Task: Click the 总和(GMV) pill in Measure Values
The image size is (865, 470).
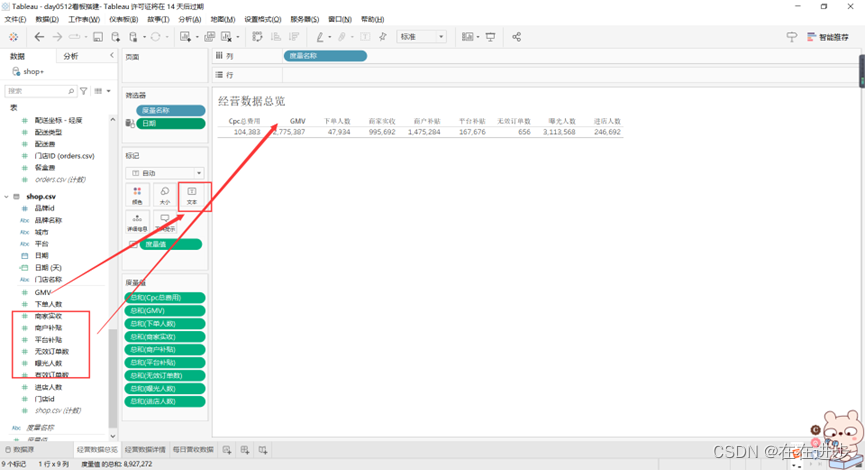Action: pos(165,311)
